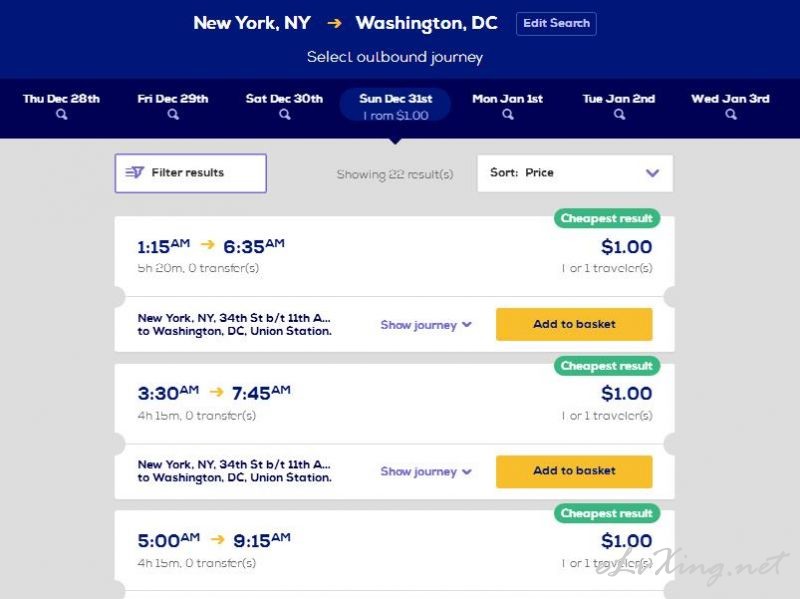Open the Filter results button
800x599 pixels.
click(190, 173)
